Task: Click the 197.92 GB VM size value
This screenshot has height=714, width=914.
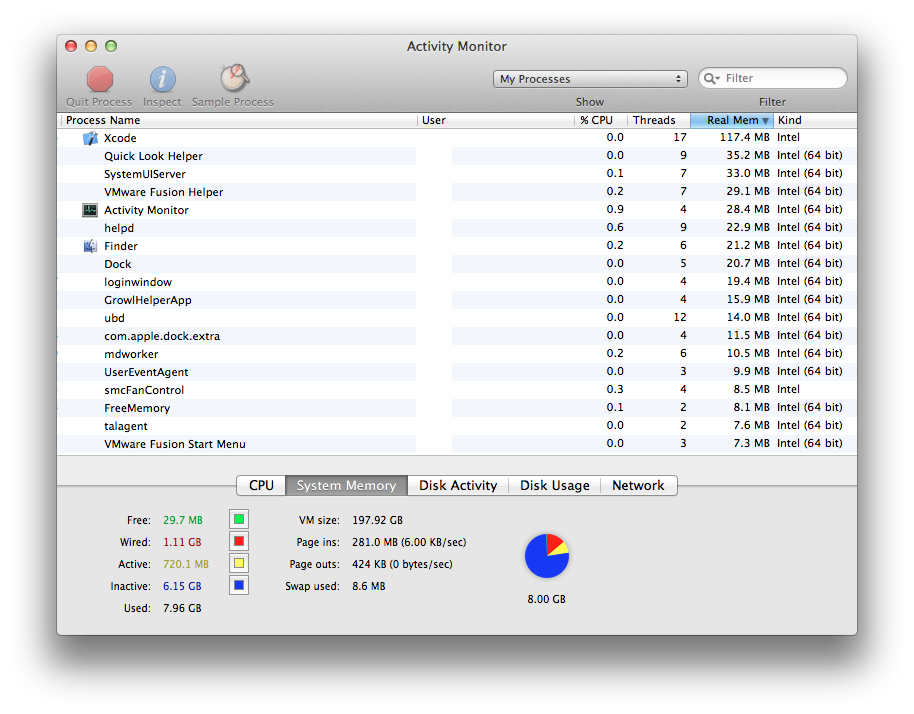Action: (378, 520)
